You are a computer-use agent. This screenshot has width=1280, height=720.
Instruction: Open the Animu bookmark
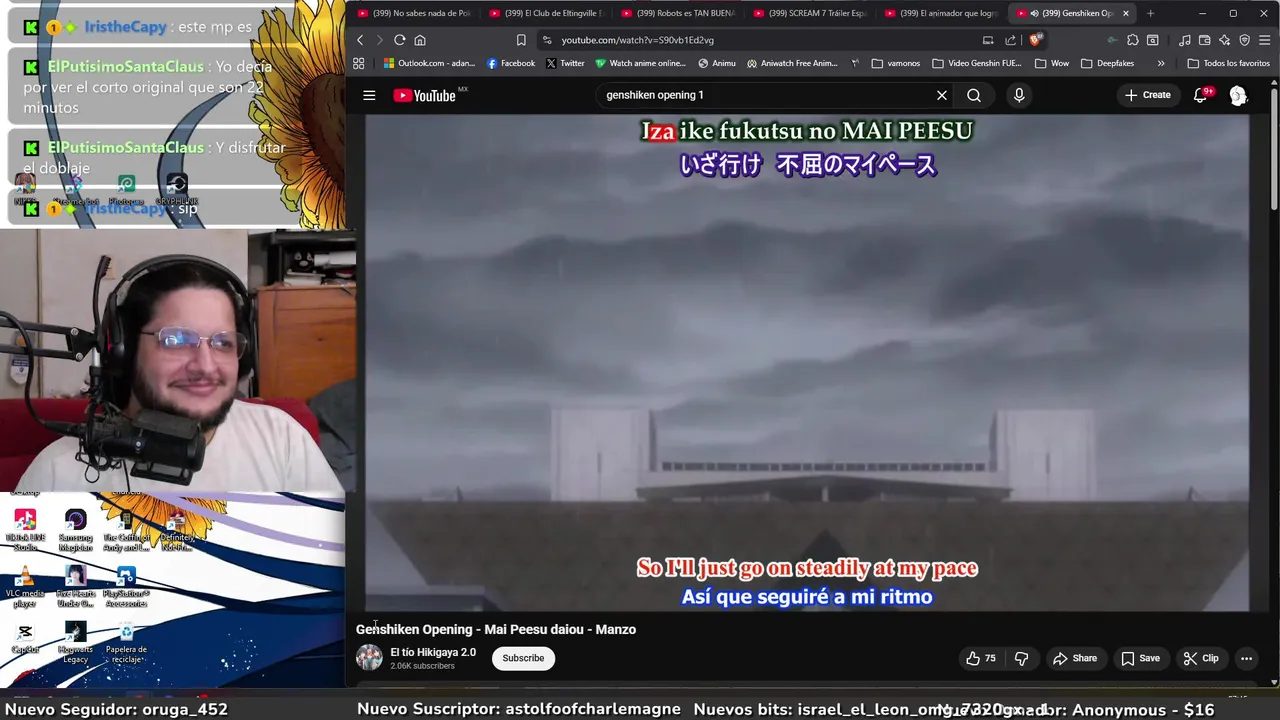tap(717, 63)
